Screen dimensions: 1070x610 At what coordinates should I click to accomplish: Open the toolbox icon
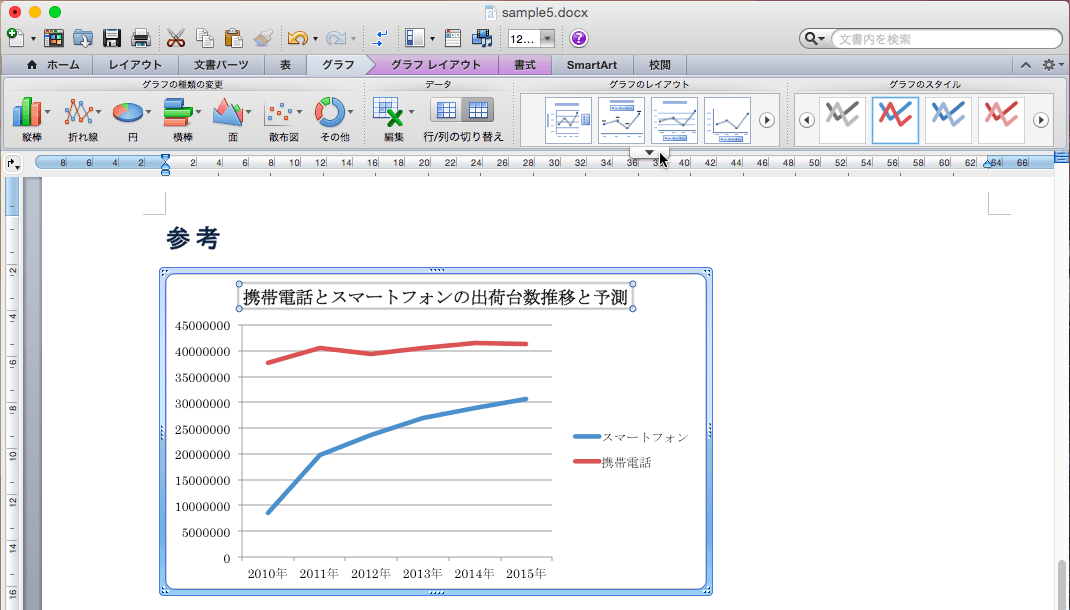tap(452, 38)
